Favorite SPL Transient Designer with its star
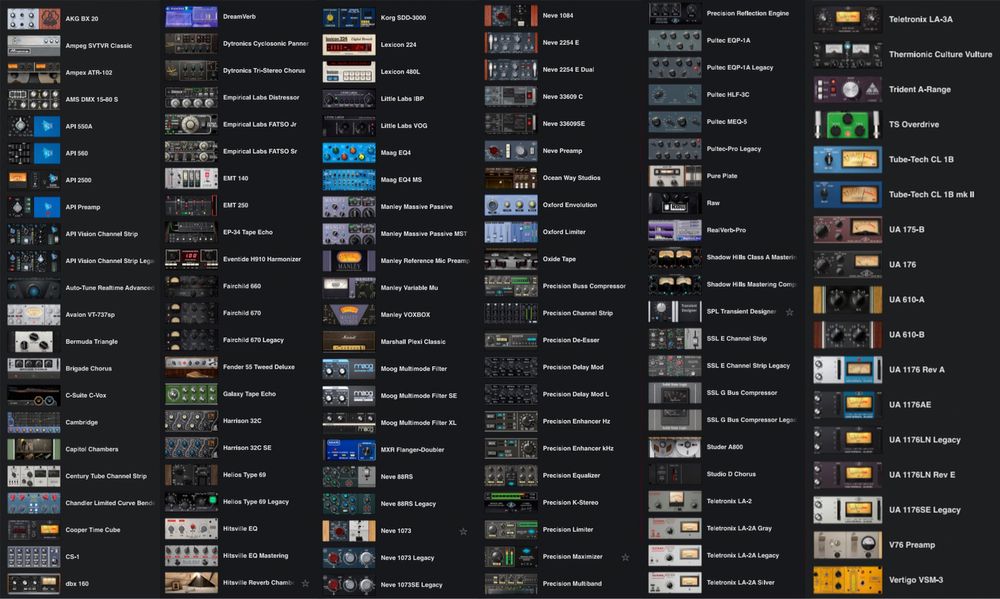 (790, 312)
